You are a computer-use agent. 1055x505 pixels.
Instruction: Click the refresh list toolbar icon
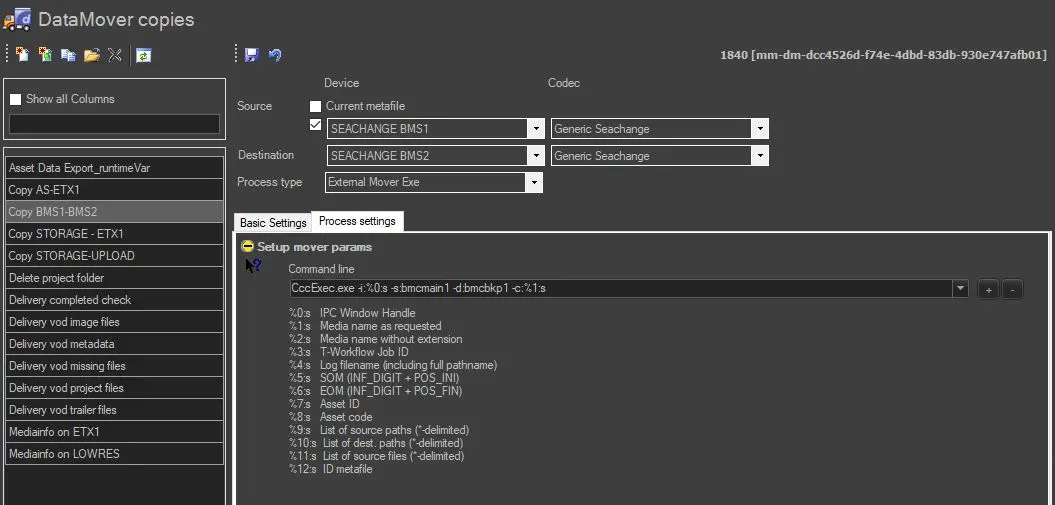(144, 56)
